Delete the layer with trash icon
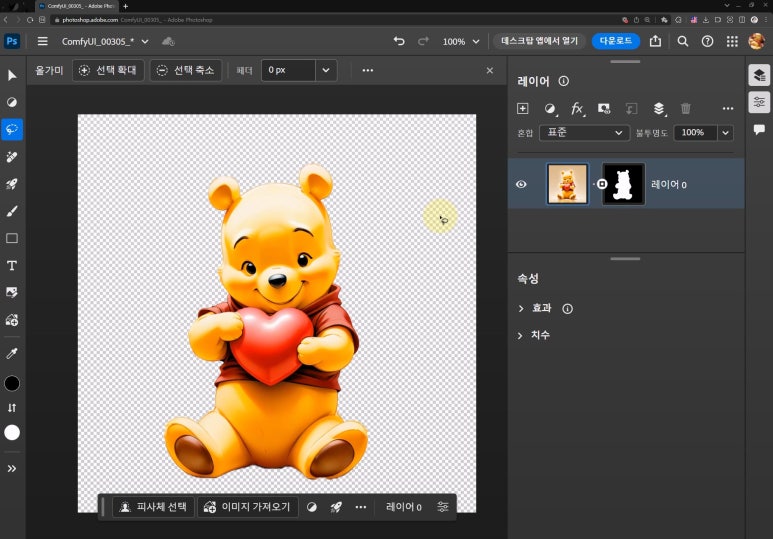Viewport: 773px width, 539px height. (686, 108)
